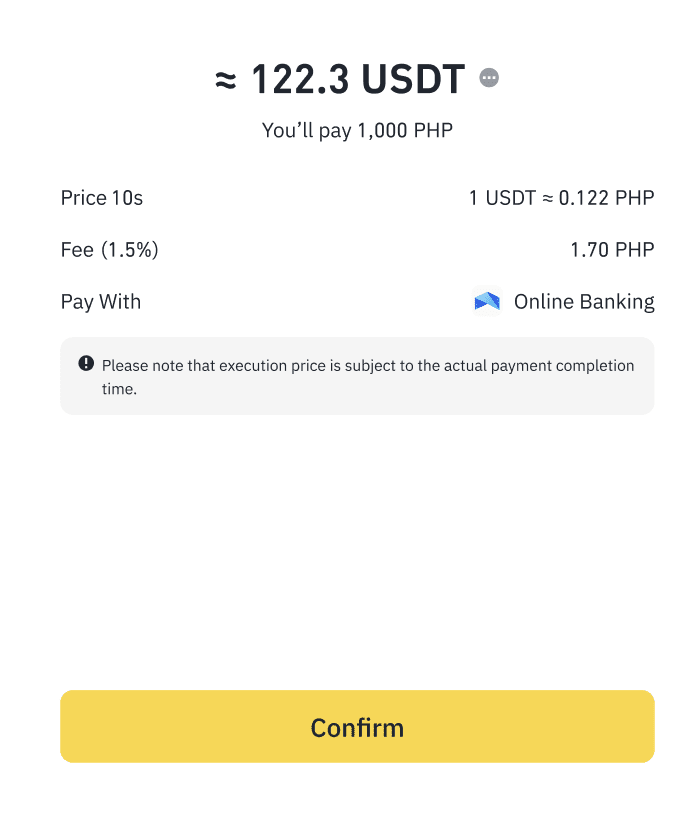Image resolution: width=694 pixels, height=820 pixels.
Task: Click the blue Online Banking logo icon
Action: [x=487, y=301]
